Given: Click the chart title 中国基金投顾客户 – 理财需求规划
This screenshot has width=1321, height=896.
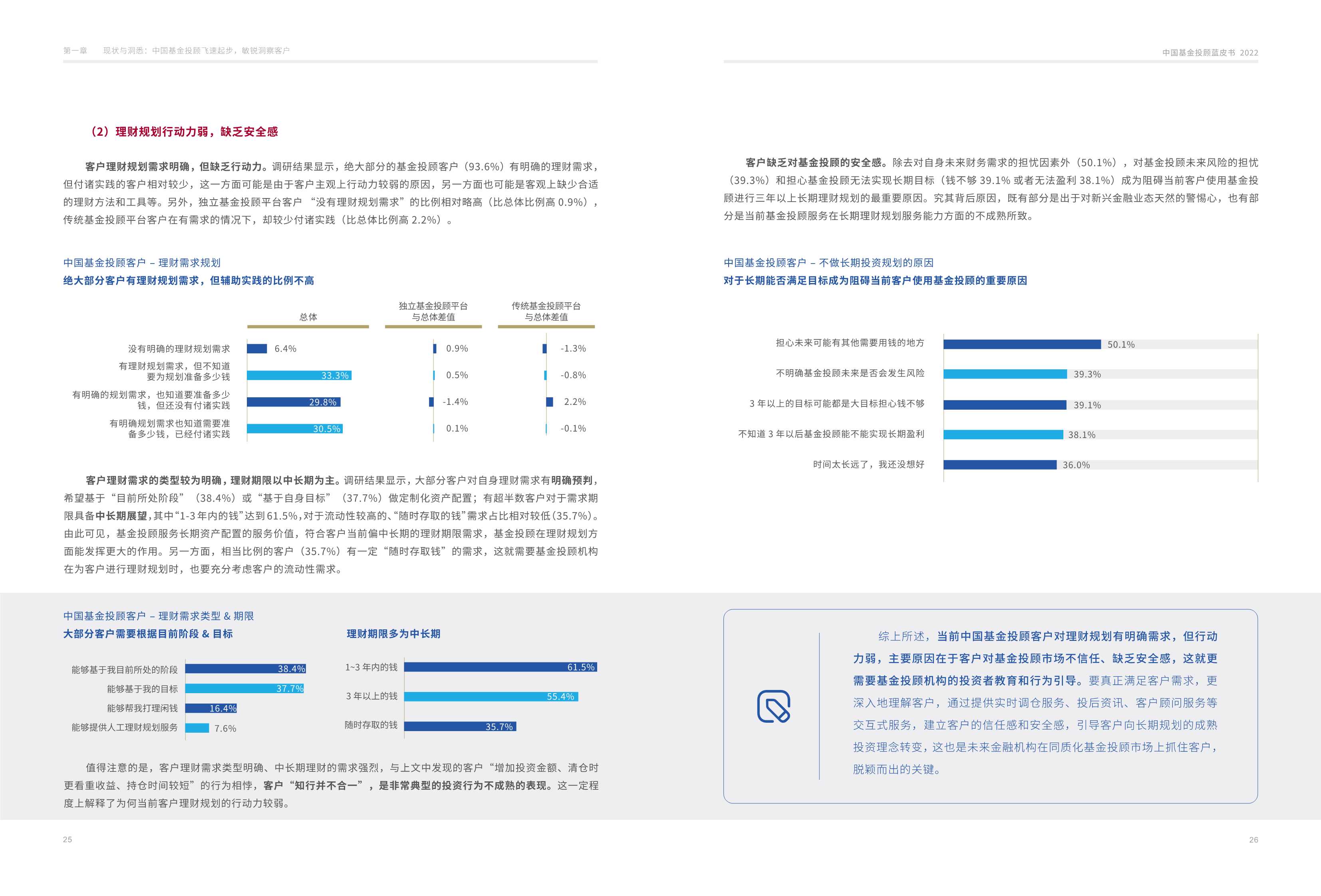Looking at the screenshot, I should (x=141, y=262).
